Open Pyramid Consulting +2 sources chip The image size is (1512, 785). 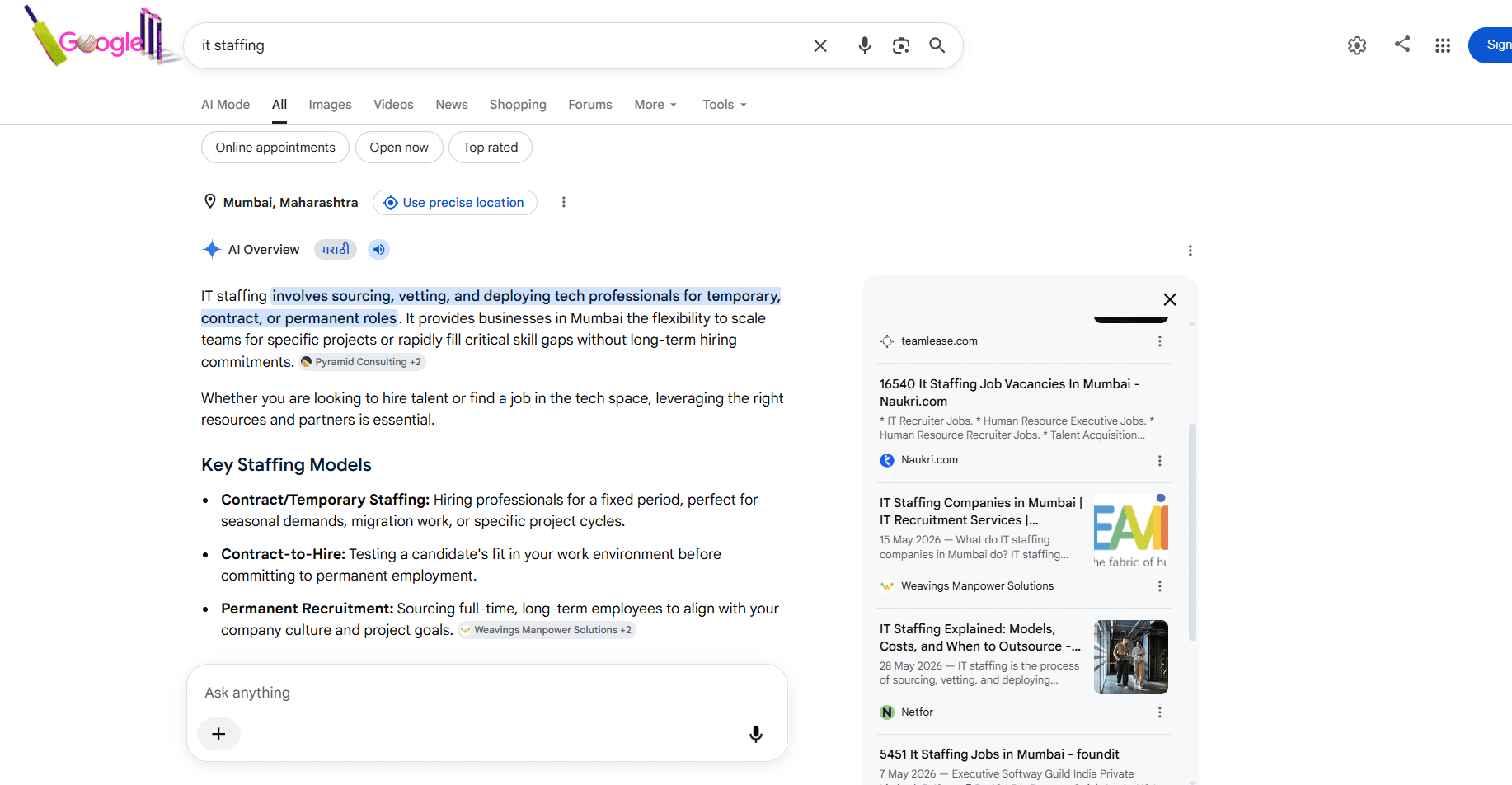pyautogui.click(x=361, y=362)
